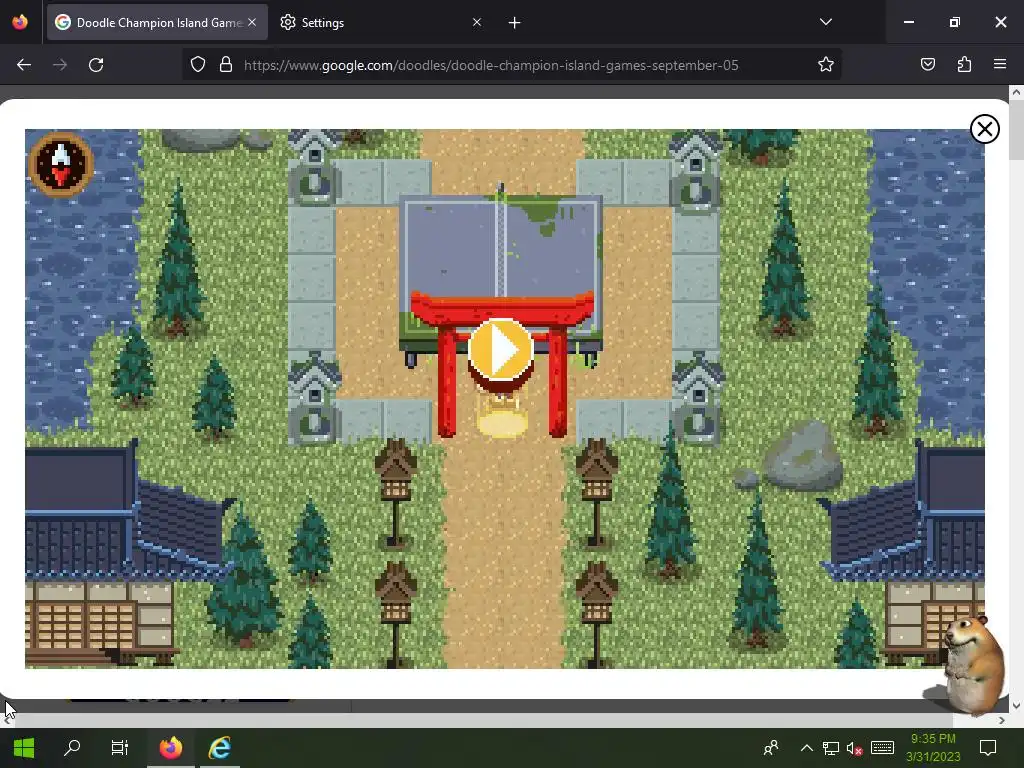The height and width of the screenshot is (768, 1024).
Task: List all tabs dropdown arrow
Action: (x=825, y=22)
